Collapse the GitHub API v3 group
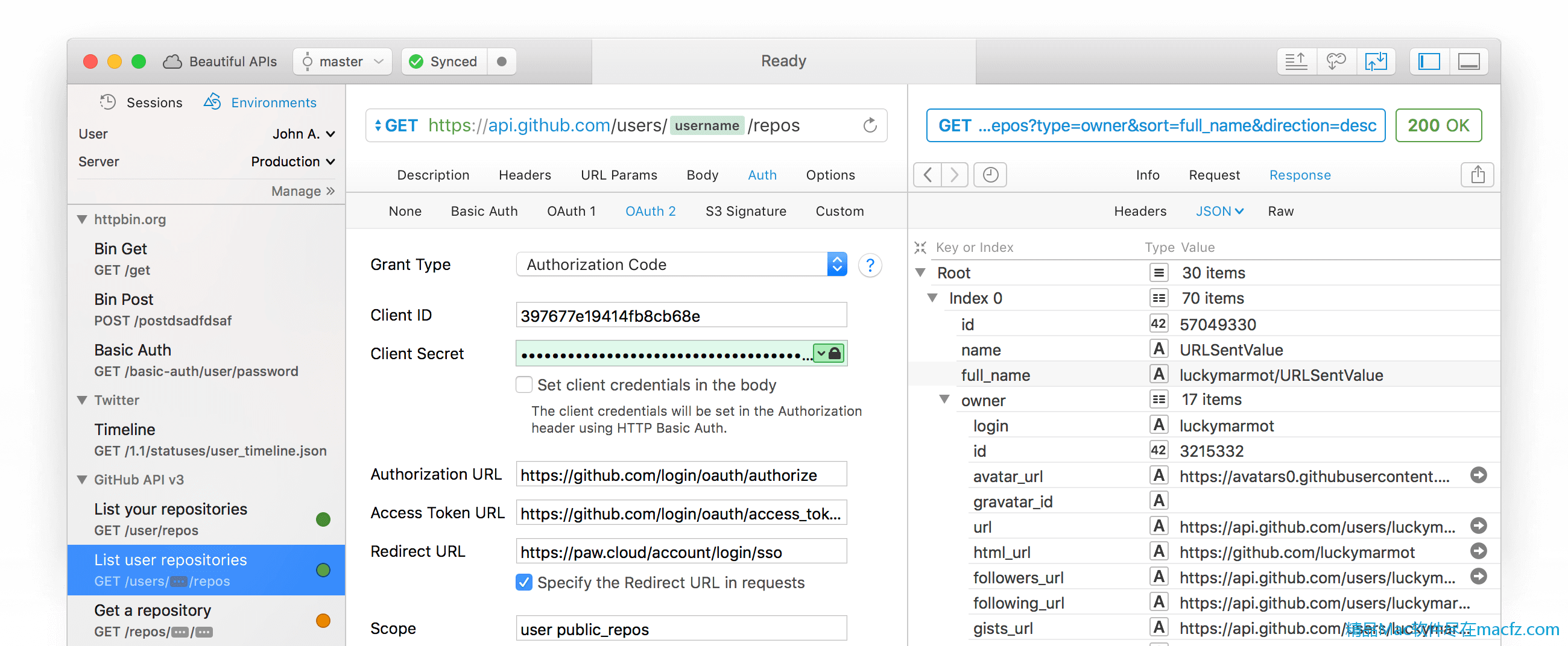The height and width of the screenshot is (646, 1568). click(x=82, y=480)
